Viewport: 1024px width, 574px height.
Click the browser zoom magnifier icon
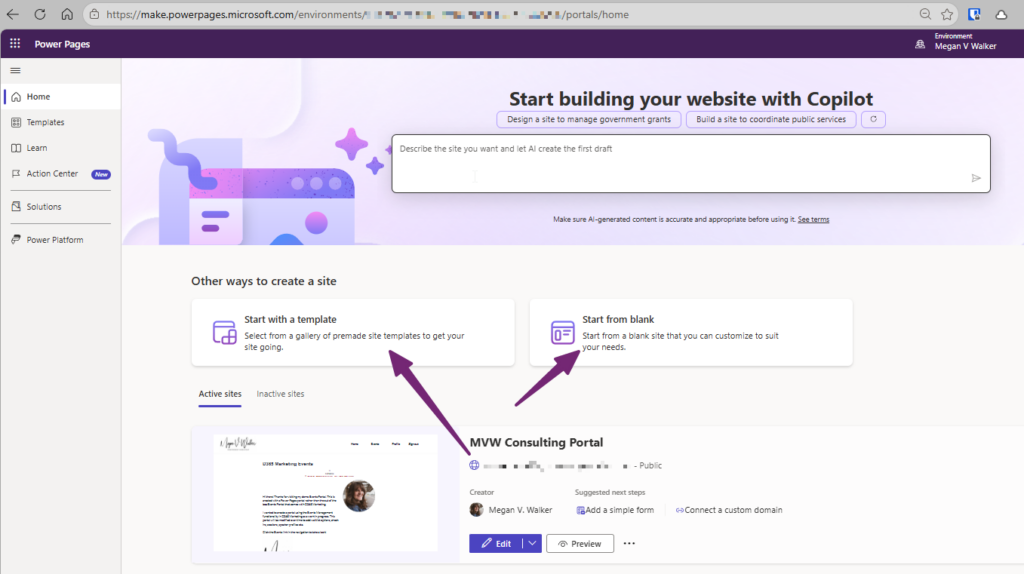pos(925,14)
